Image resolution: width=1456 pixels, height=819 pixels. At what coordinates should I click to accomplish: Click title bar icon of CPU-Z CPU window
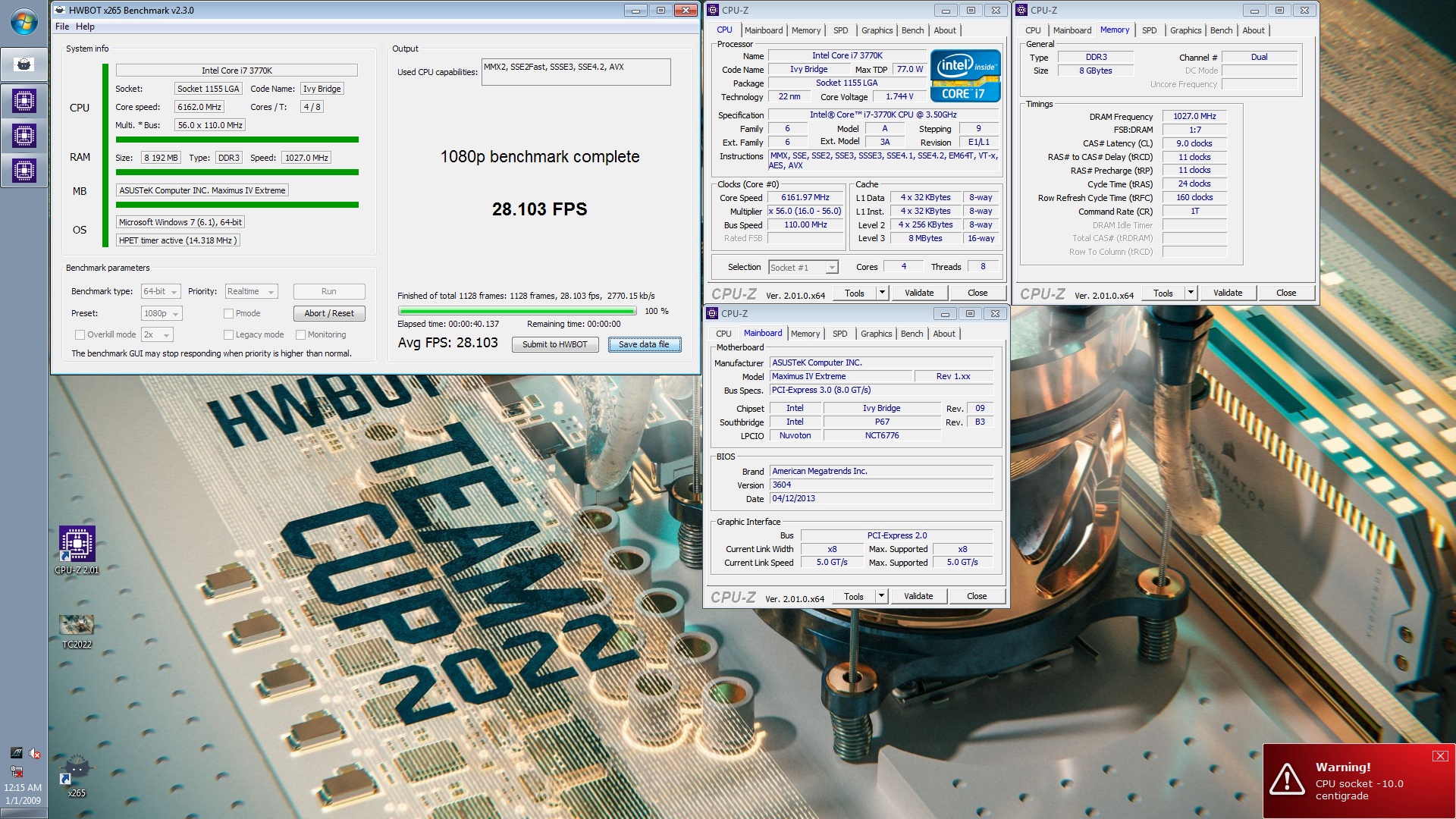point(713,10)
